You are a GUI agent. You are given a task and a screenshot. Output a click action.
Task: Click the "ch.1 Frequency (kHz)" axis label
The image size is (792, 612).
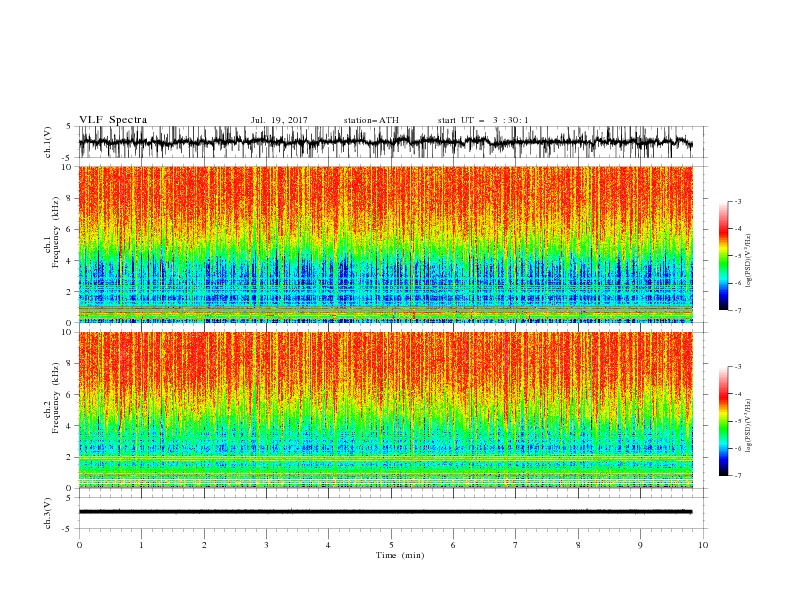click(x=52, y=233)
